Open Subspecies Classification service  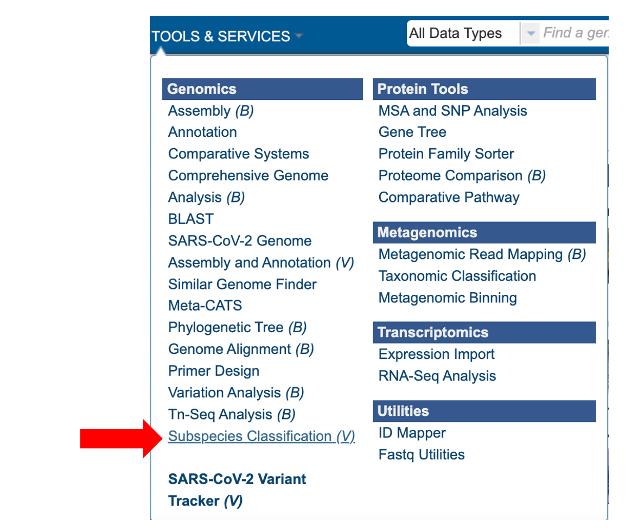pos(261,436)
